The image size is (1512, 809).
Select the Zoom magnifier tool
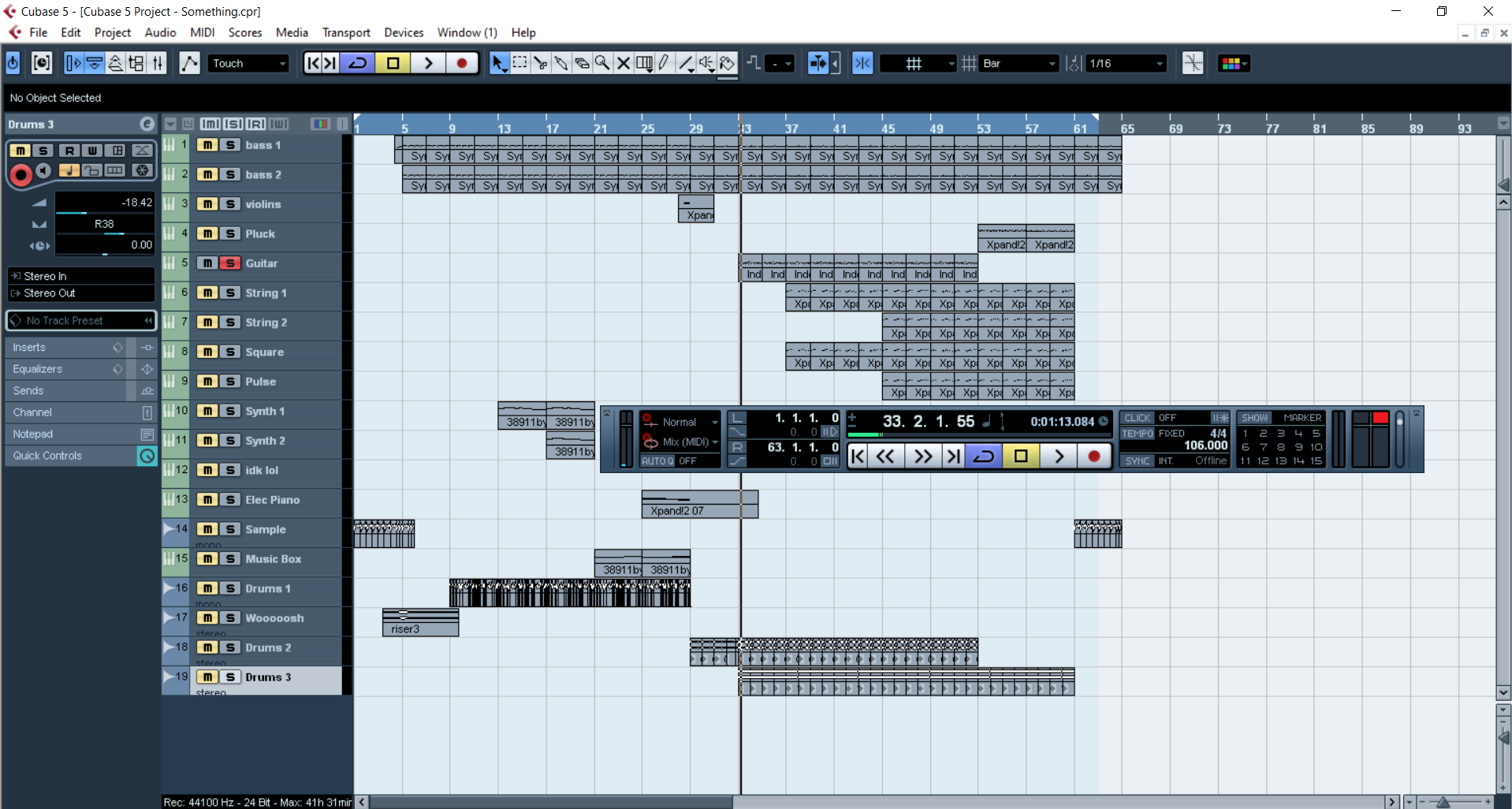(602, 63)
